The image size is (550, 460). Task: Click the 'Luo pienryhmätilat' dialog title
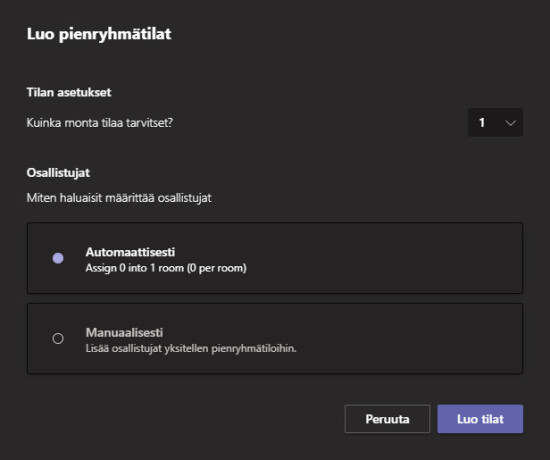pos(99,34)
